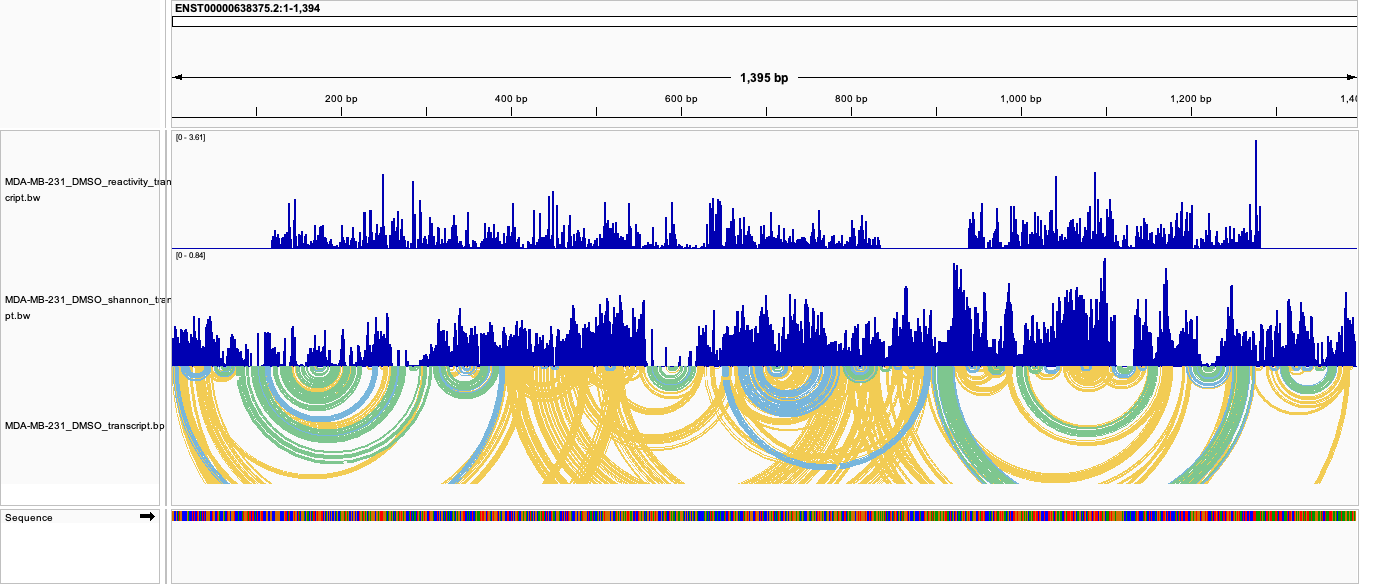Click the 800 bp ruler tick
1375x584 pixels.
(x=851, y=99)
